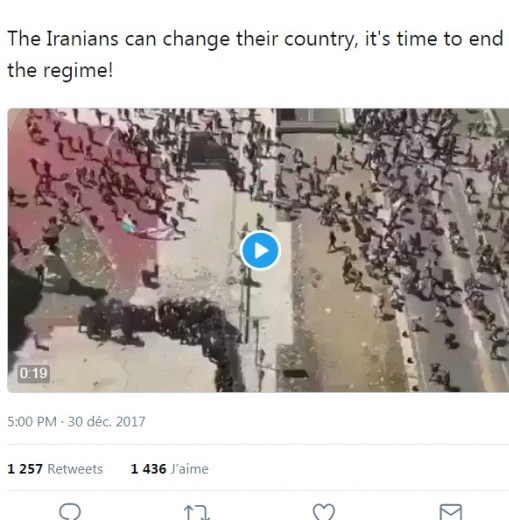Click the bold 1 257 count

[x=25, y=469]
